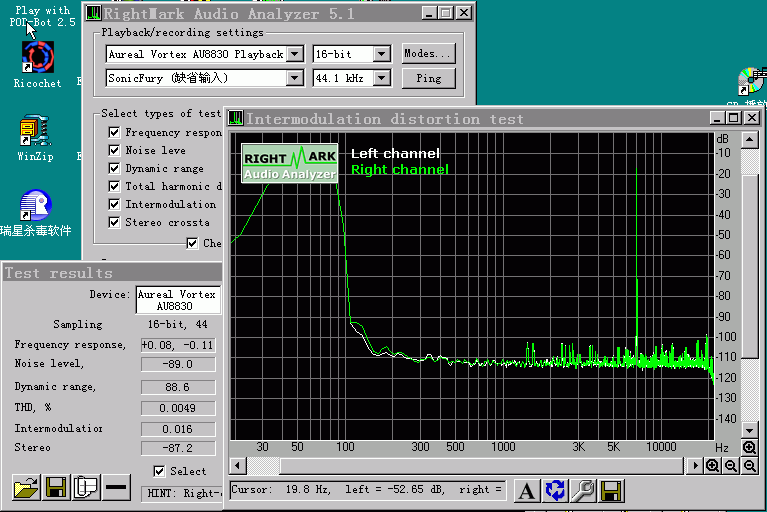Click the graph horizontal scrollbar right arrow
This screenshot has width=767, height=512.
694,466
